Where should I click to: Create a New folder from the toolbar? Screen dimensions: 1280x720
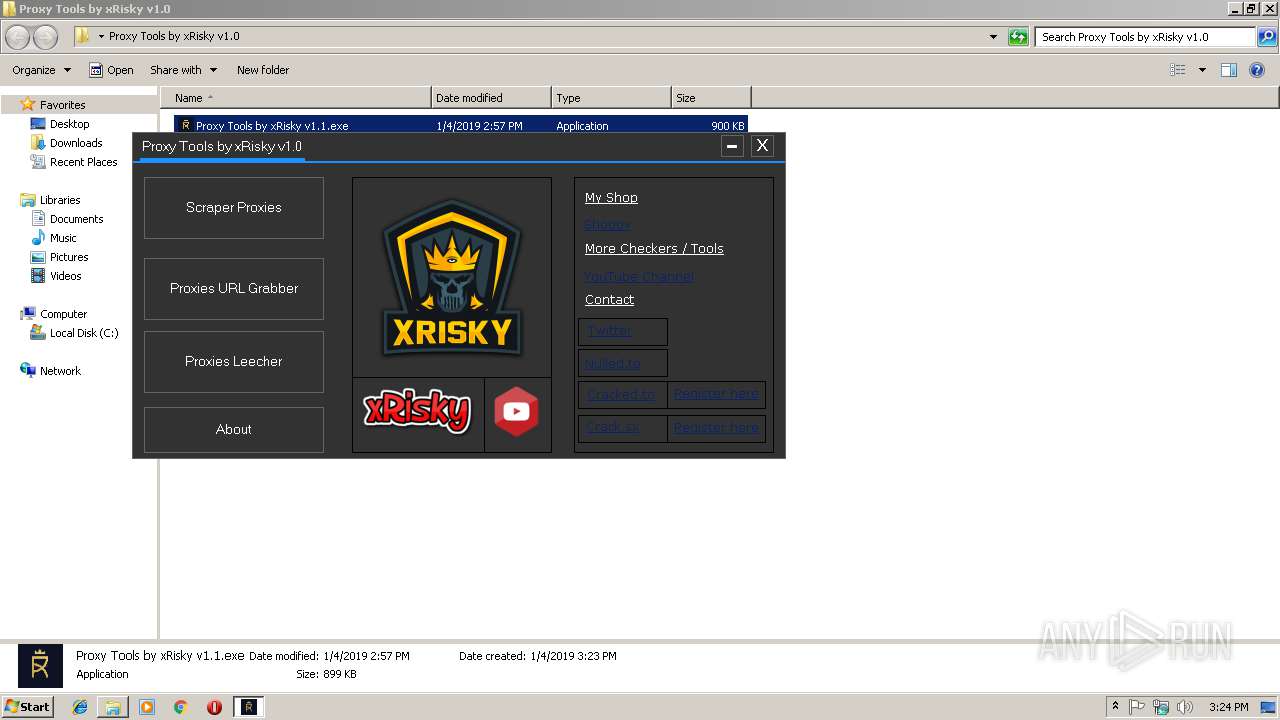[x=263, y=70]
